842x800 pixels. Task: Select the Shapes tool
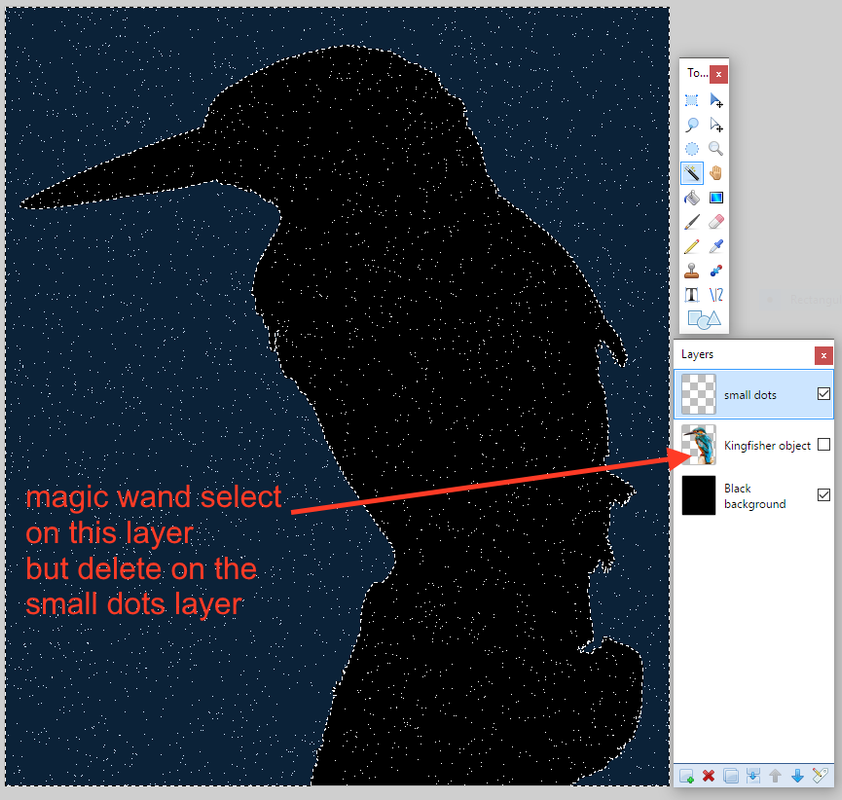(x=704, y=319)
